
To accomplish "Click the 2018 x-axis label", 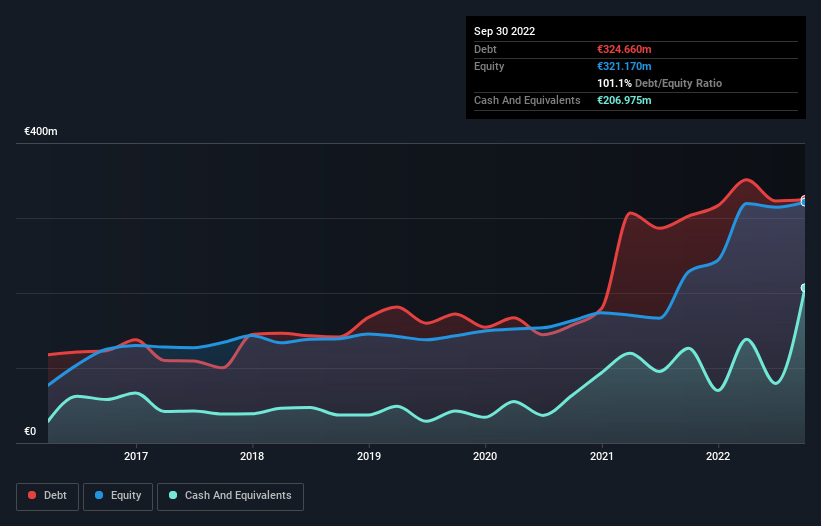I will point(252,456).
